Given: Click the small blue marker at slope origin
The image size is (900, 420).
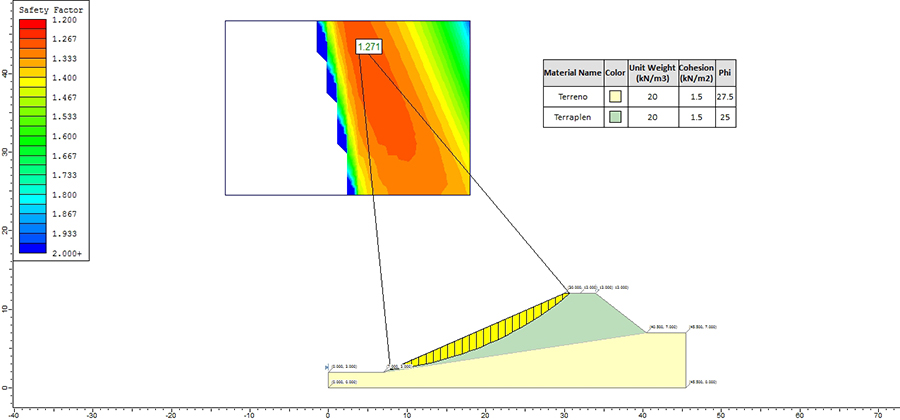Looking at the screenshot, I should [327, 367].
